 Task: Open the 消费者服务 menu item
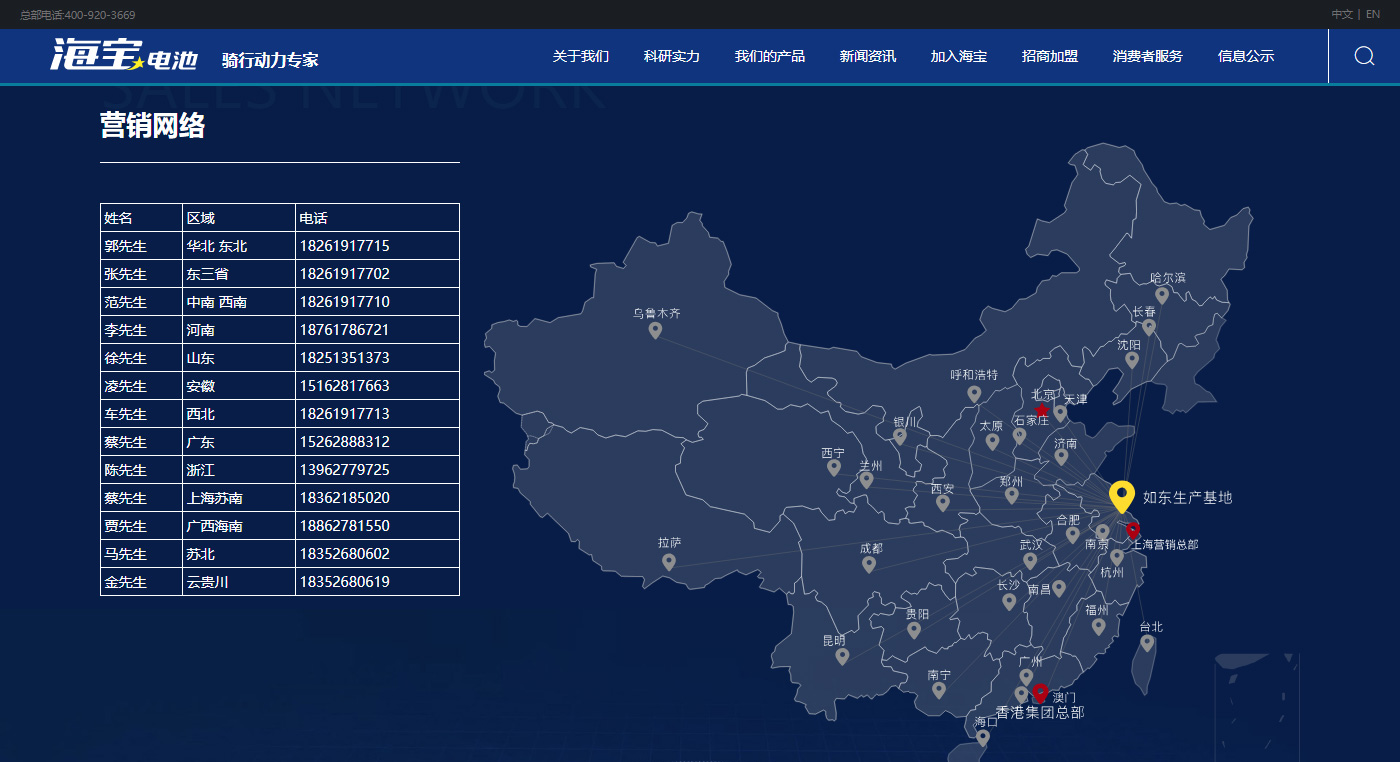[1147, 56]
